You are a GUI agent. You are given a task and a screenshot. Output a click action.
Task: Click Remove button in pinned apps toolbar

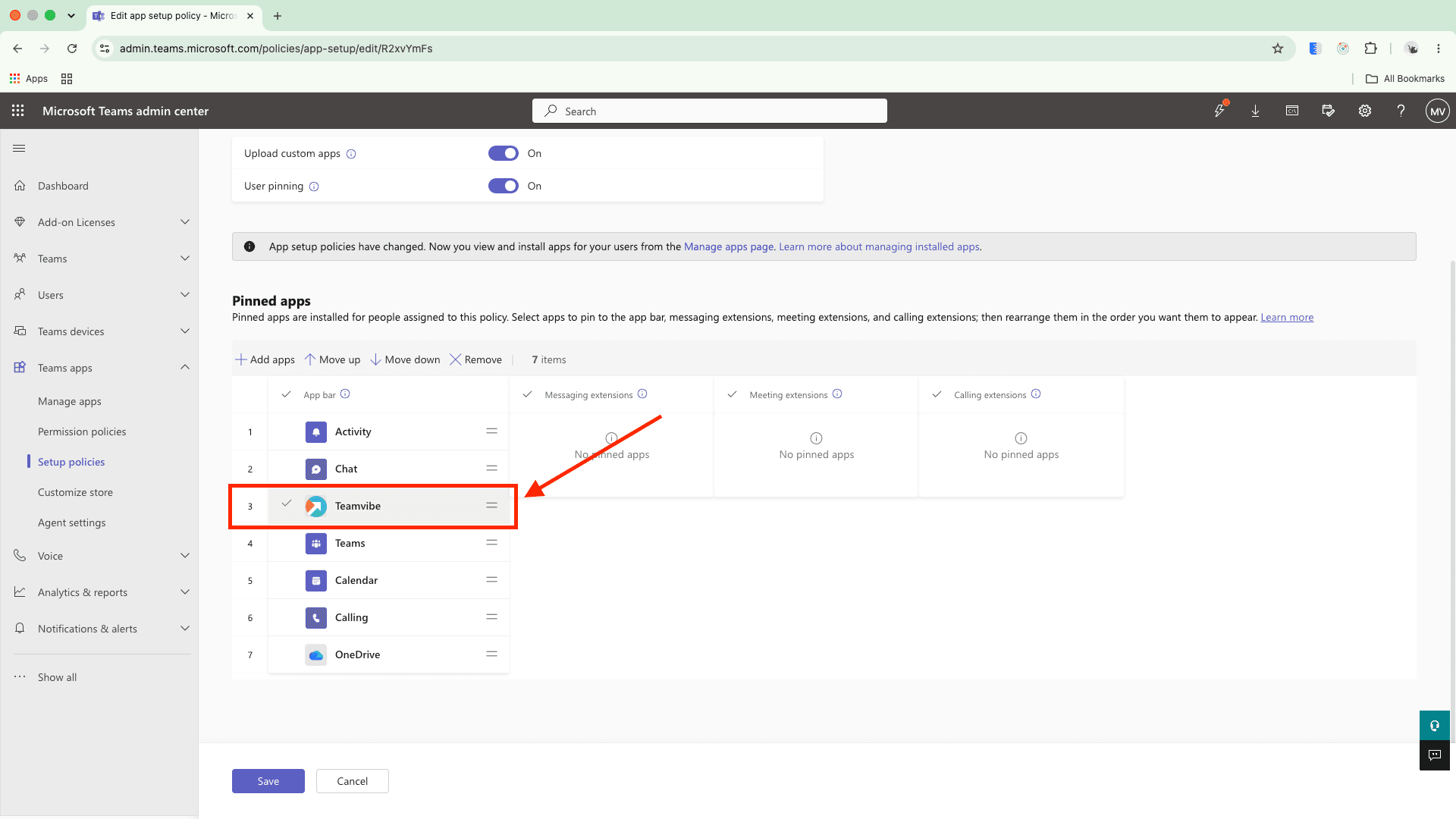[475, 359]
